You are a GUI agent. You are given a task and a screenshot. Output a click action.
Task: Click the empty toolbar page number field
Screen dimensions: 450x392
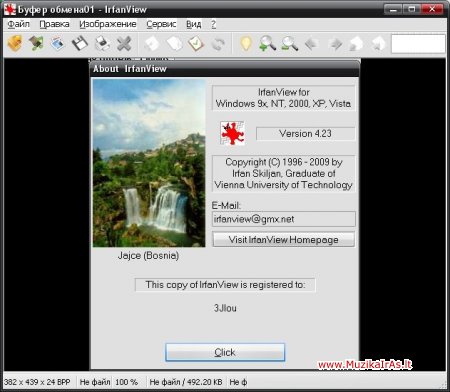(x=418, y=43)
